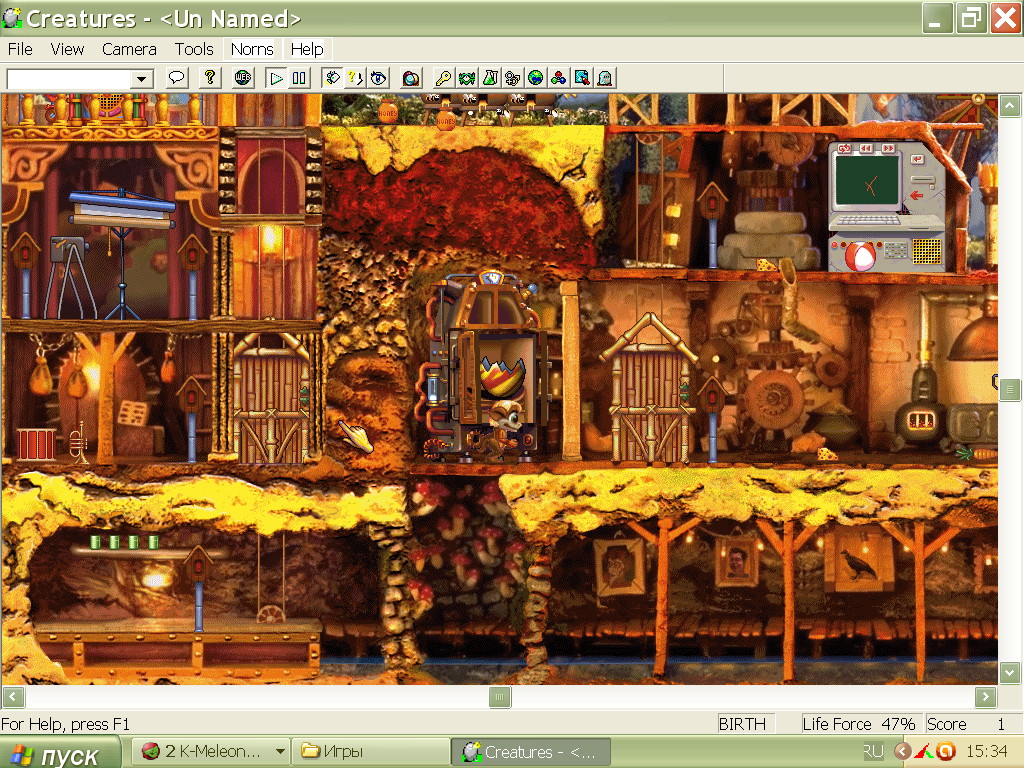Click the Score status bar text
Image resolution: width=1024 pixels, height=768 pixels.
click(946, 724)
